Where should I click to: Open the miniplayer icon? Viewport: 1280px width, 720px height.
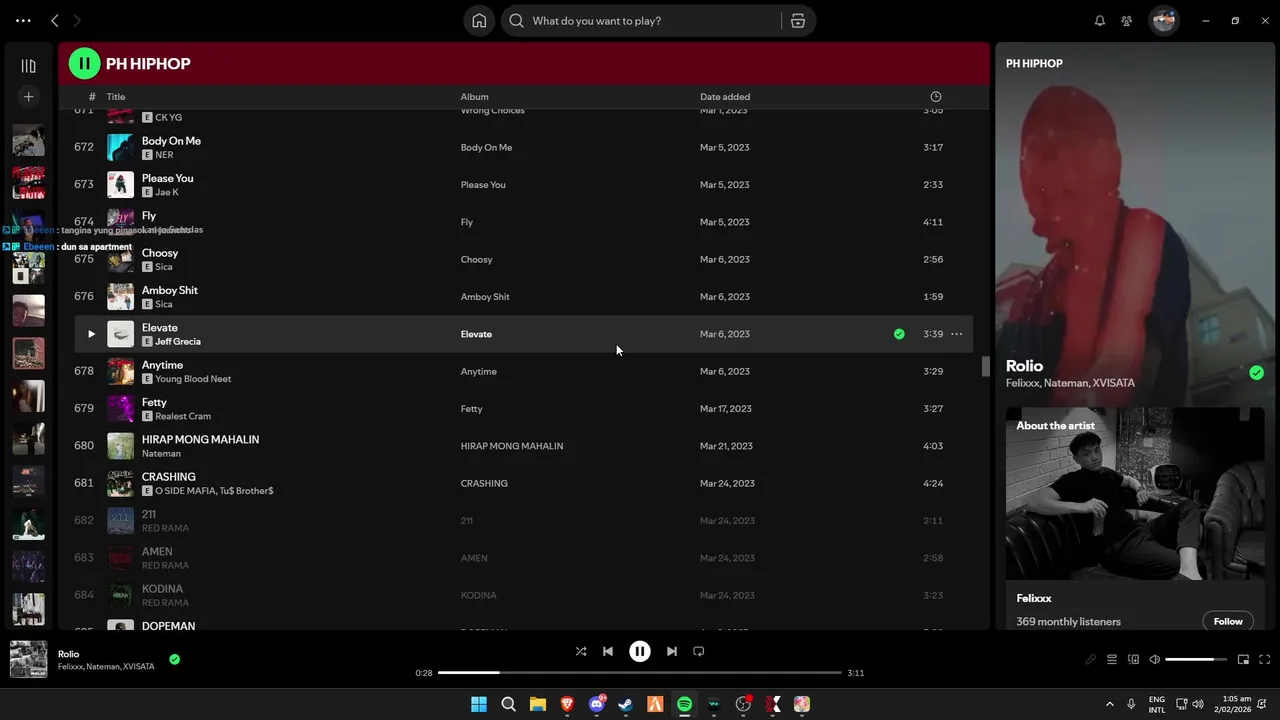1244,659
